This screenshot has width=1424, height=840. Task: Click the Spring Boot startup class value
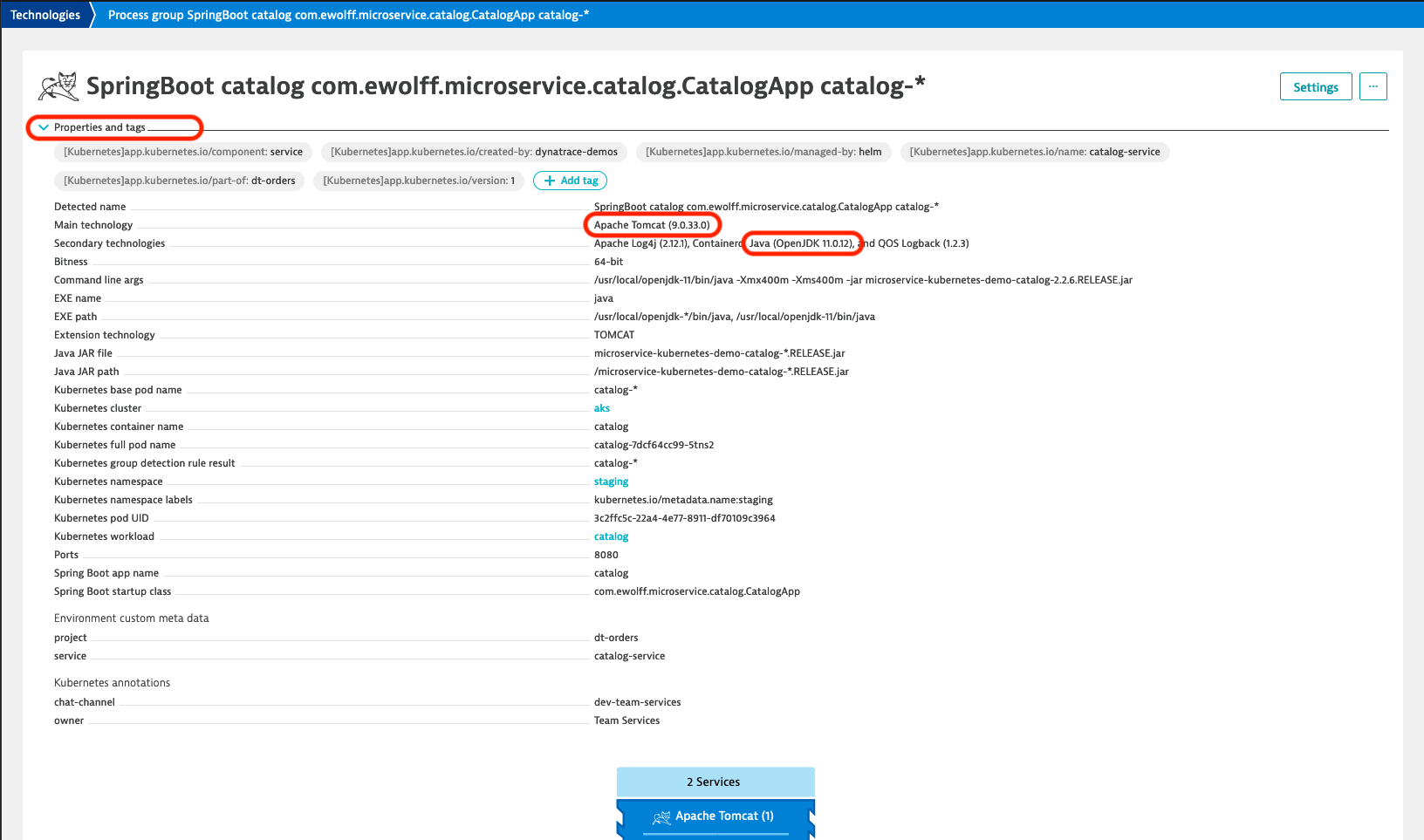697,591
